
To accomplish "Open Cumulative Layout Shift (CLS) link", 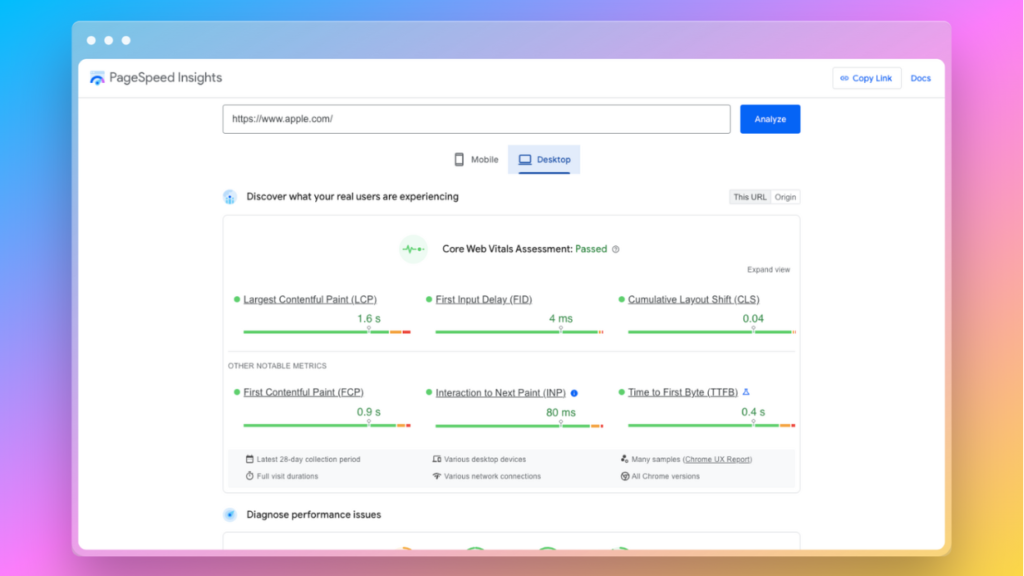I will point(694,299).
